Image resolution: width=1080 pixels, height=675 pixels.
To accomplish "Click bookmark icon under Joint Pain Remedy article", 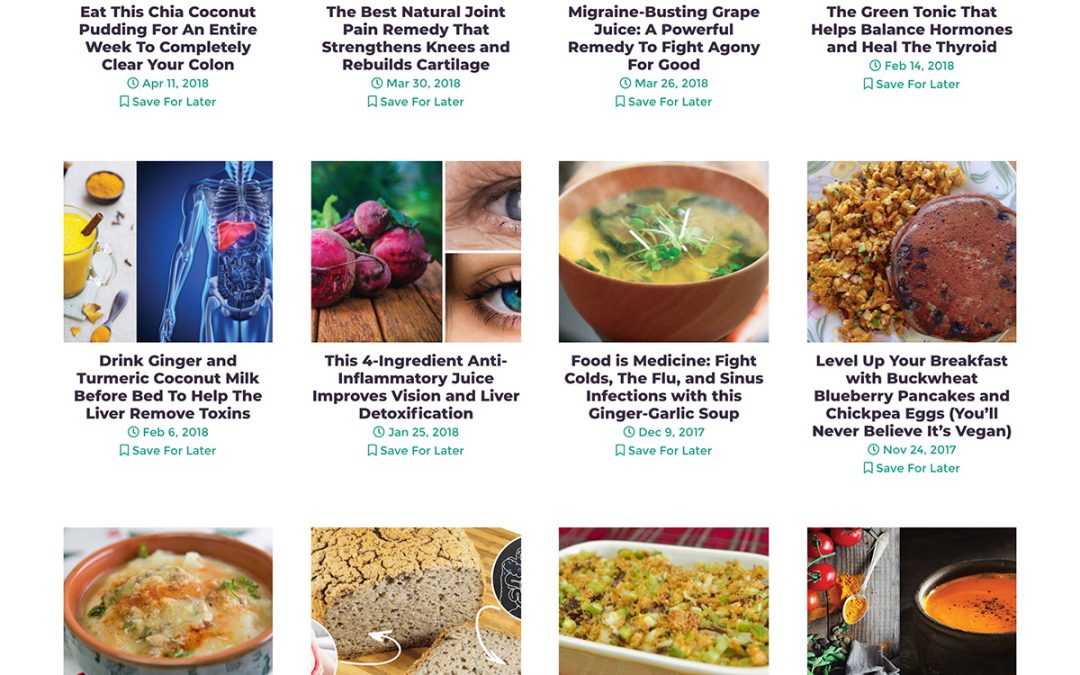I will (372, 102).
